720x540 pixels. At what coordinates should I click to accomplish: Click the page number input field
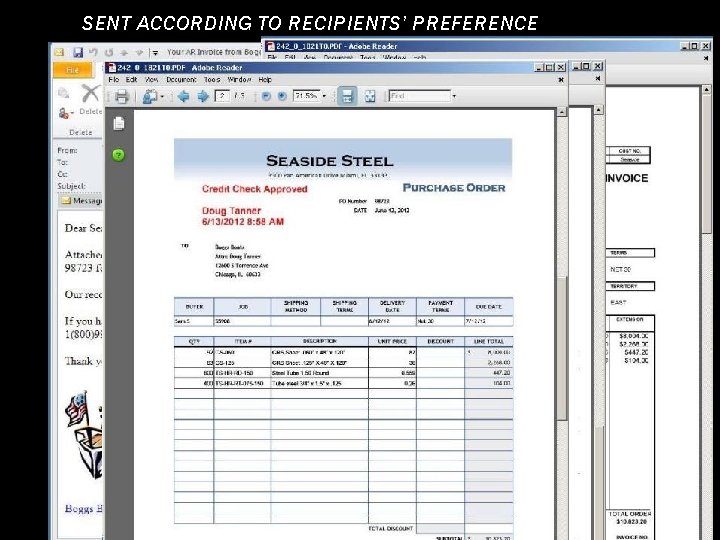coord(223,96)
